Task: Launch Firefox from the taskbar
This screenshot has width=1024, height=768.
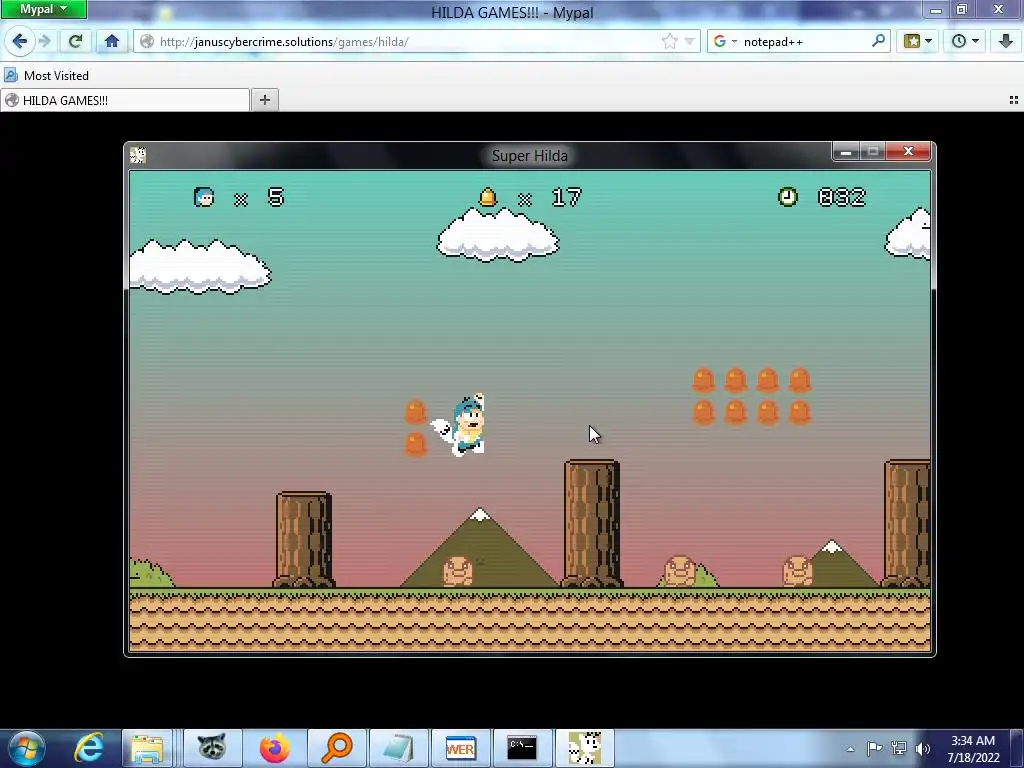Action: tap(274, 748)
